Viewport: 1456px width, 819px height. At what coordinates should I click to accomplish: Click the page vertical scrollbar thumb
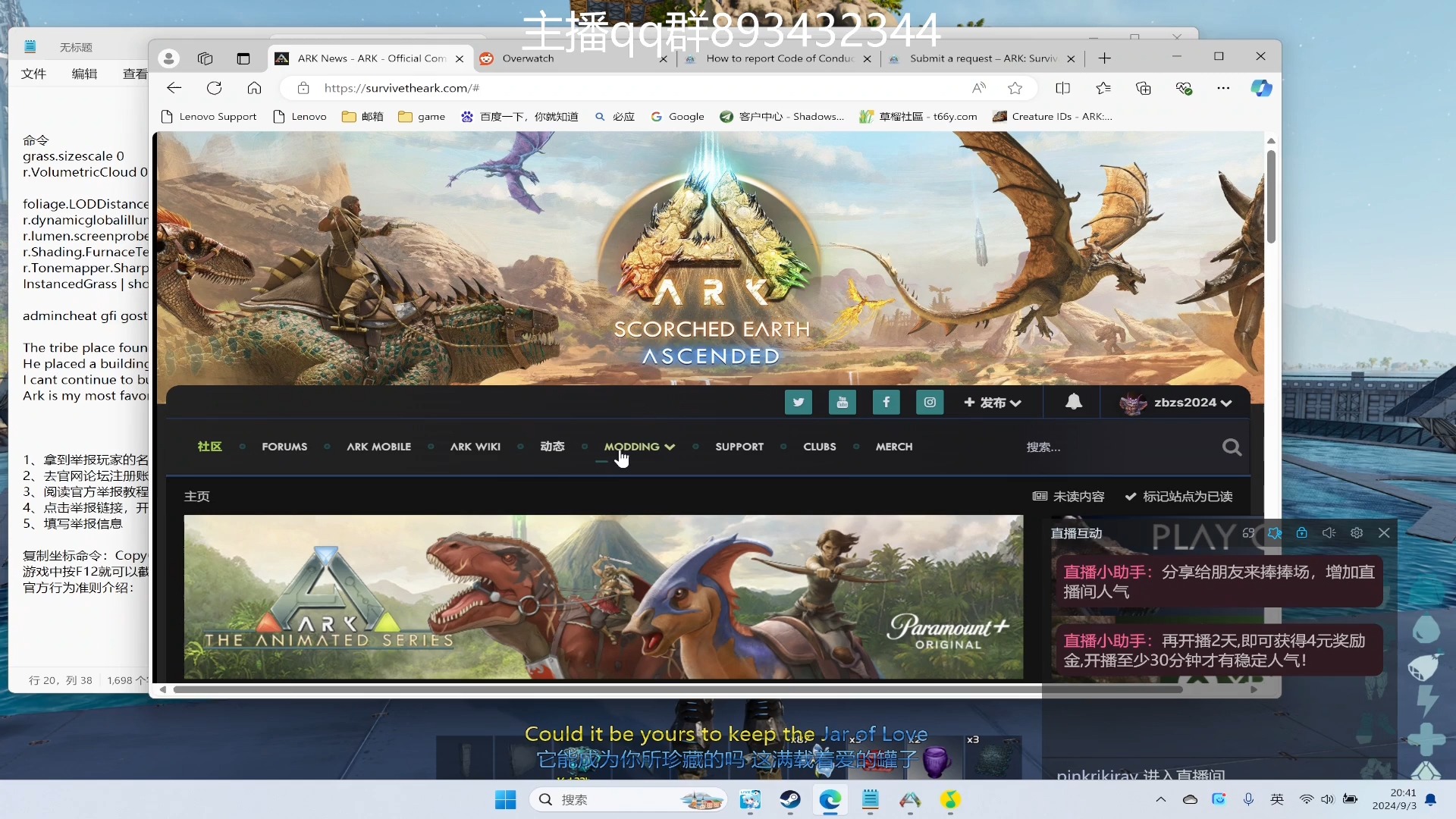point(1271,197)
